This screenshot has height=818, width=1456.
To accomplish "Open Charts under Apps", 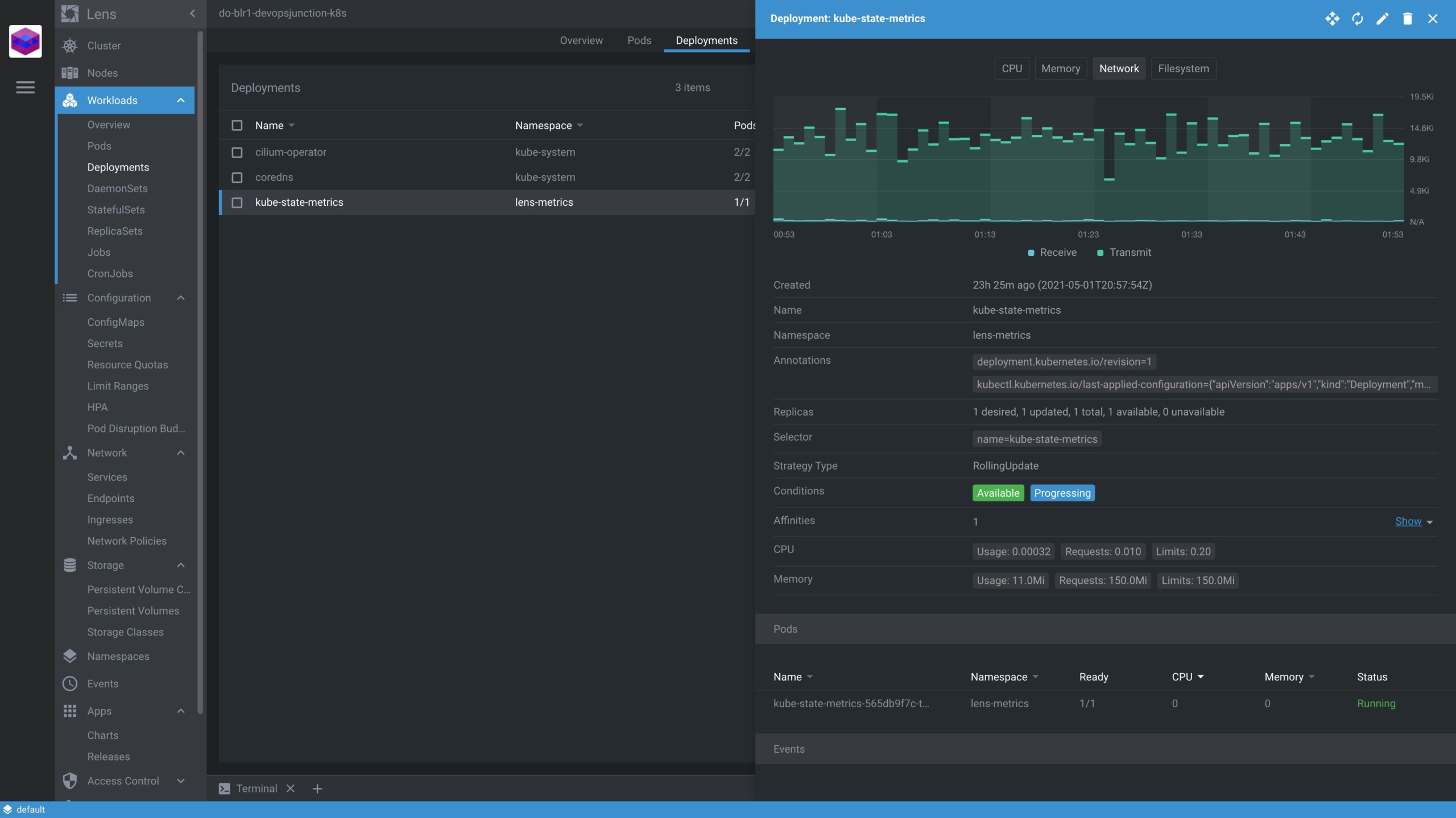I will point(103,735).
